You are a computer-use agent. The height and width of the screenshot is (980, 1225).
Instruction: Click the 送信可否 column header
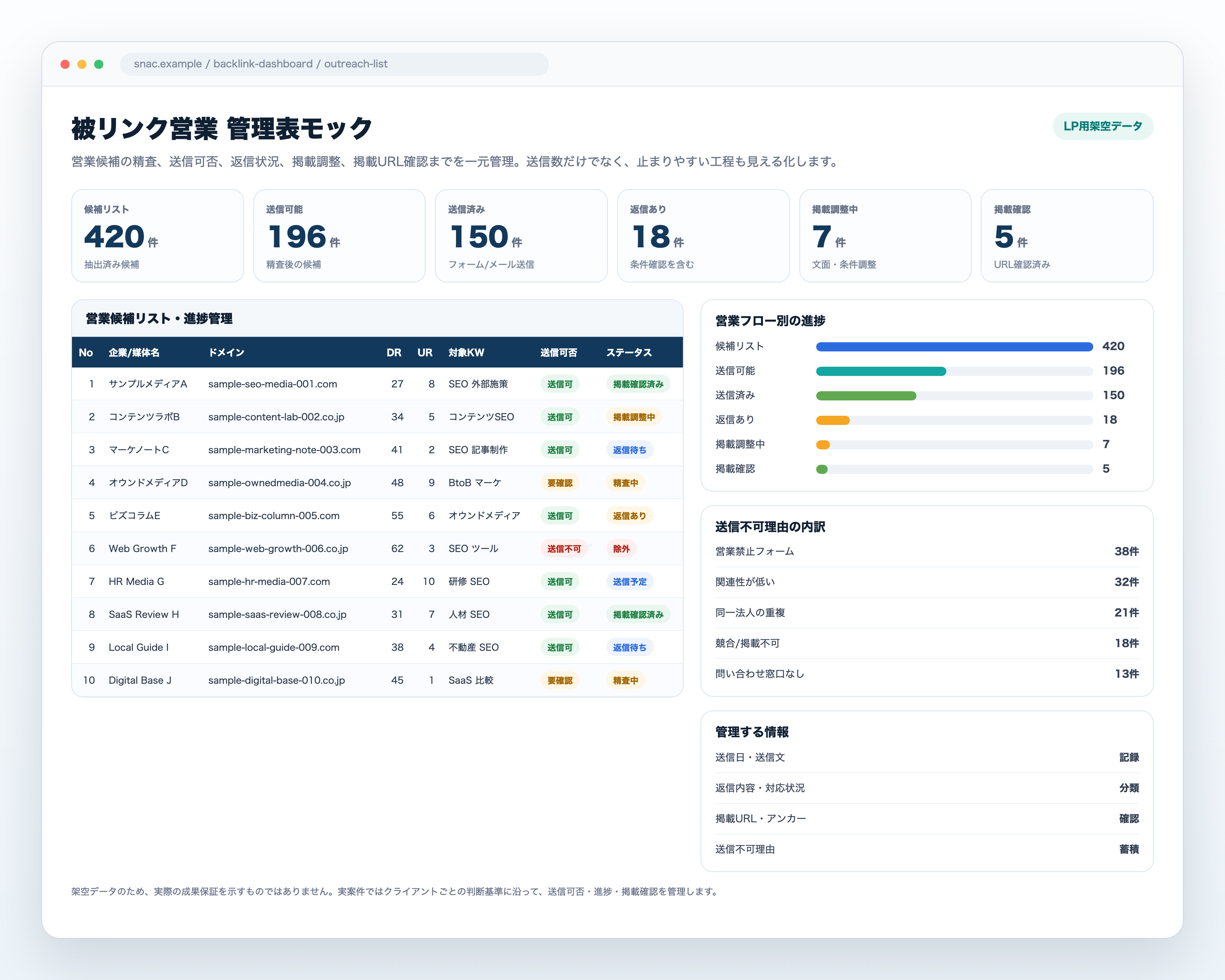coord(559,352)
